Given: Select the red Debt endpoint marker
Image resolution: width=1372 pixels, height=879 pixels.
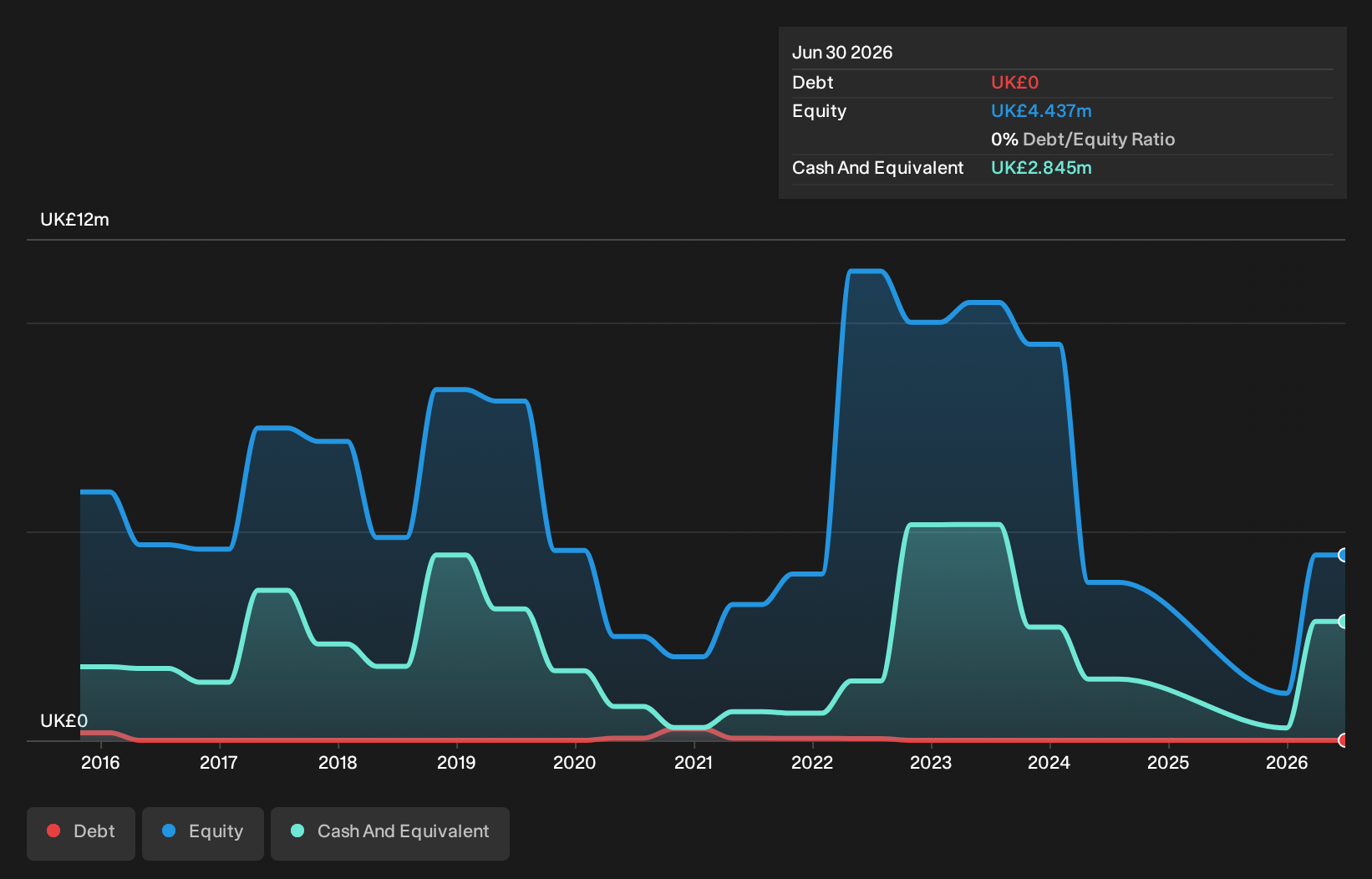Looking at the screenshot, I should coord(1343,740).
